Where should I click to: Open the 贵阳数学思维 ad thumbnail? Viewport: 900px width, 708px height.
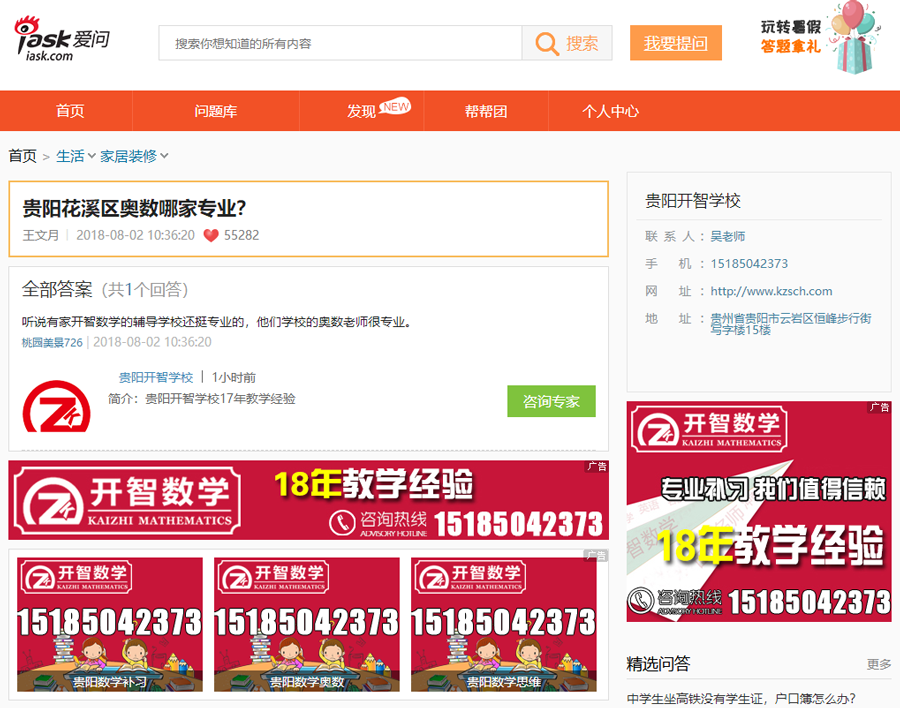pos(503,624)
